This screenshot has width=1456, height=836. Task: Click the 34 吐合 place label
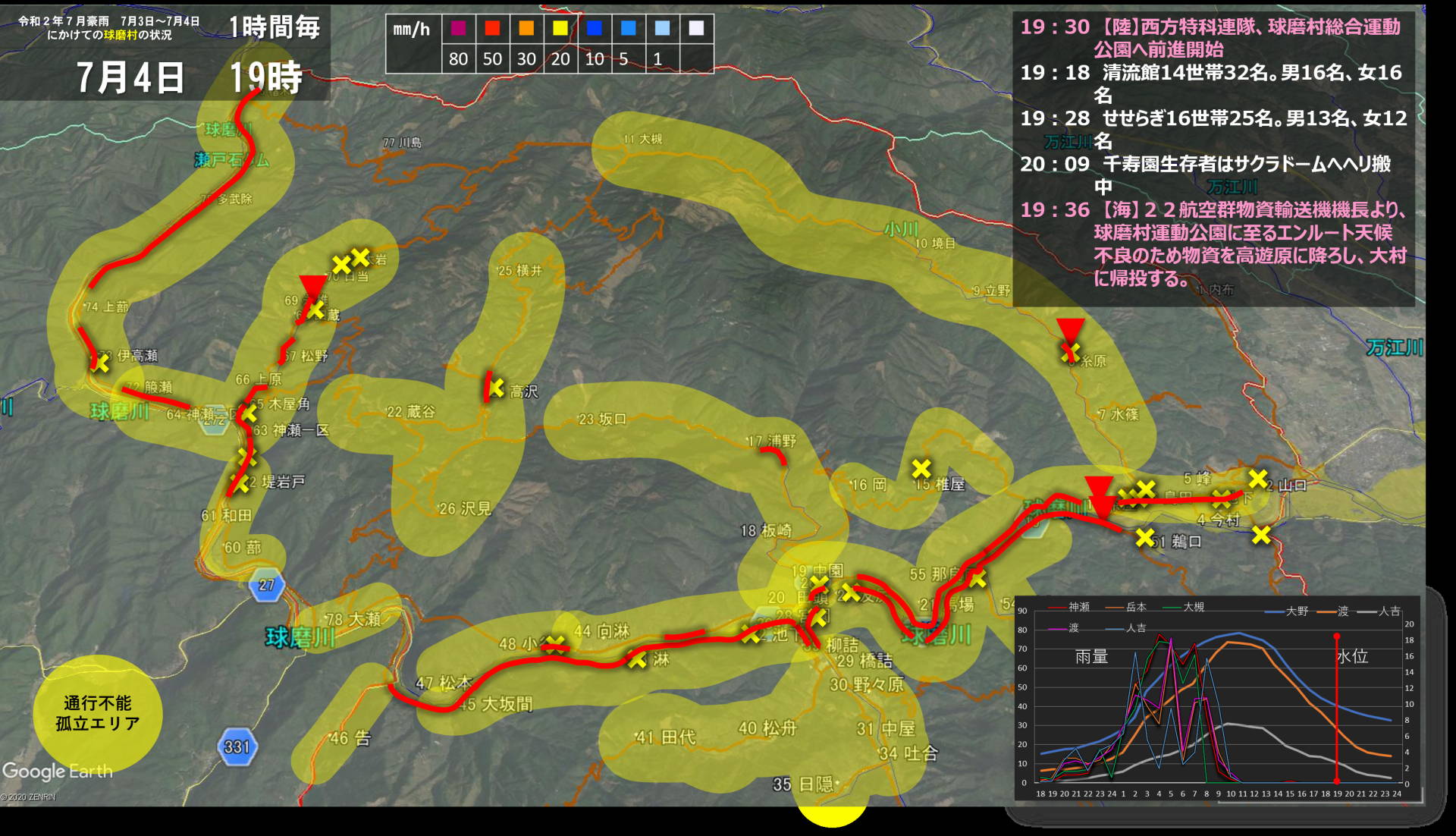pos(908,753)
